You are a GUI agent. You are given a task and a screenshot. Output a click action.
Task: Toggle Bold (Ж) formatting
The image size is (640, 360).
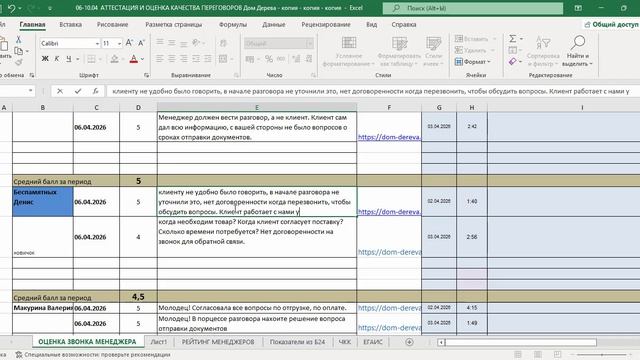[45, 59]
